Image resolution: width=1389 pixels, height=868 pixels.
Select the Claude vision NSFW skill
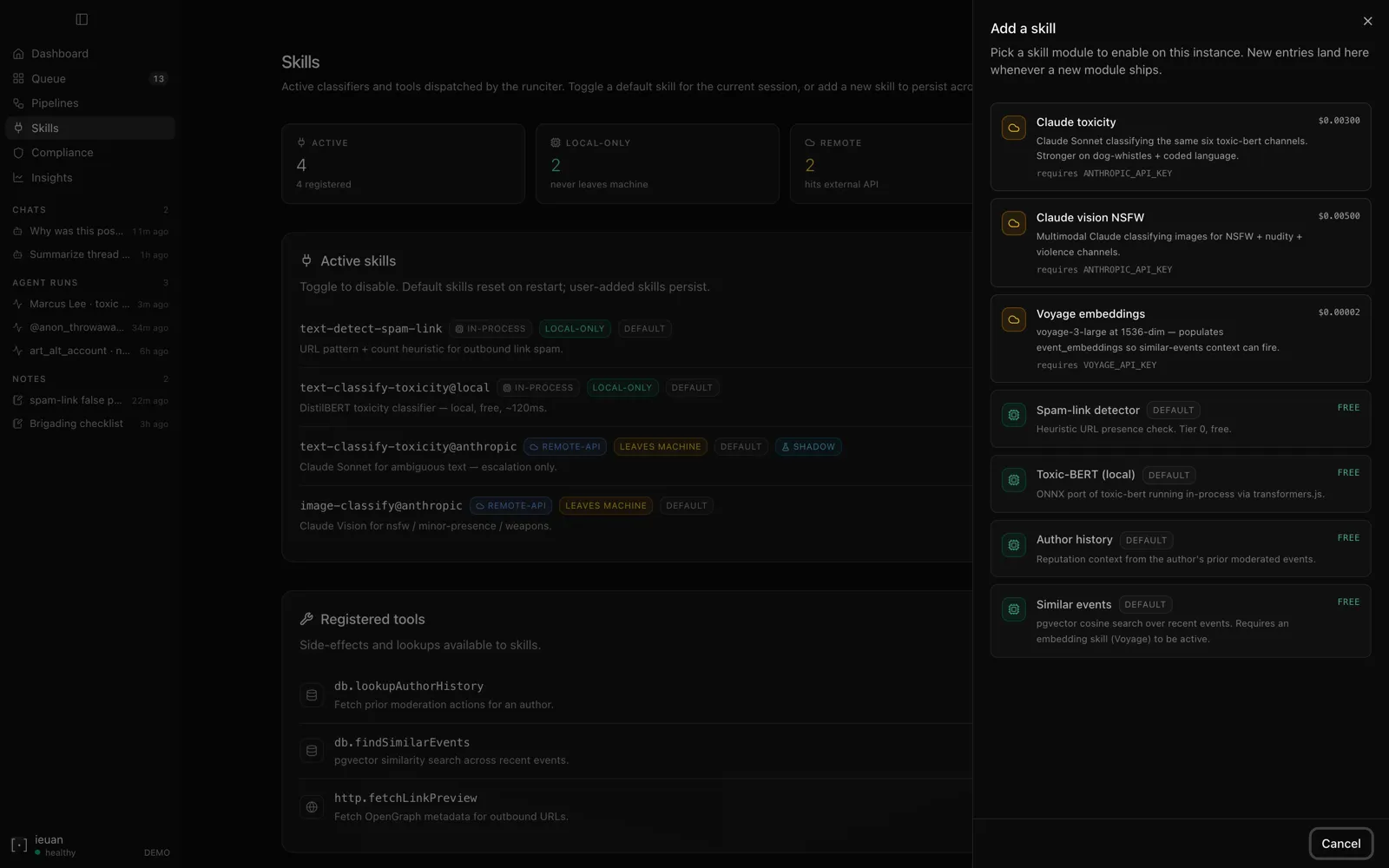coord(1181,242)
